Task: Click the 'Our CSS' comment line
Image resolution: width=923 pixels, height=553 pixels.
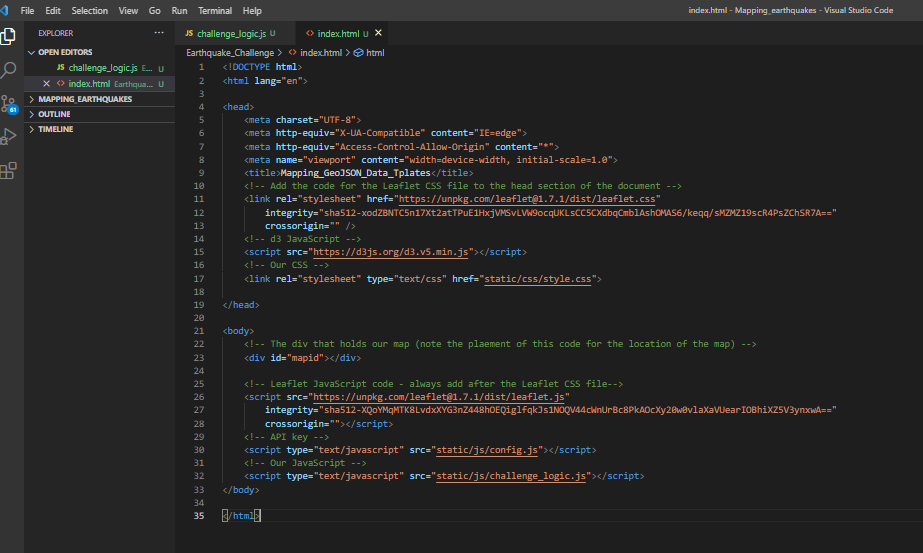Action: click(287, 265)
